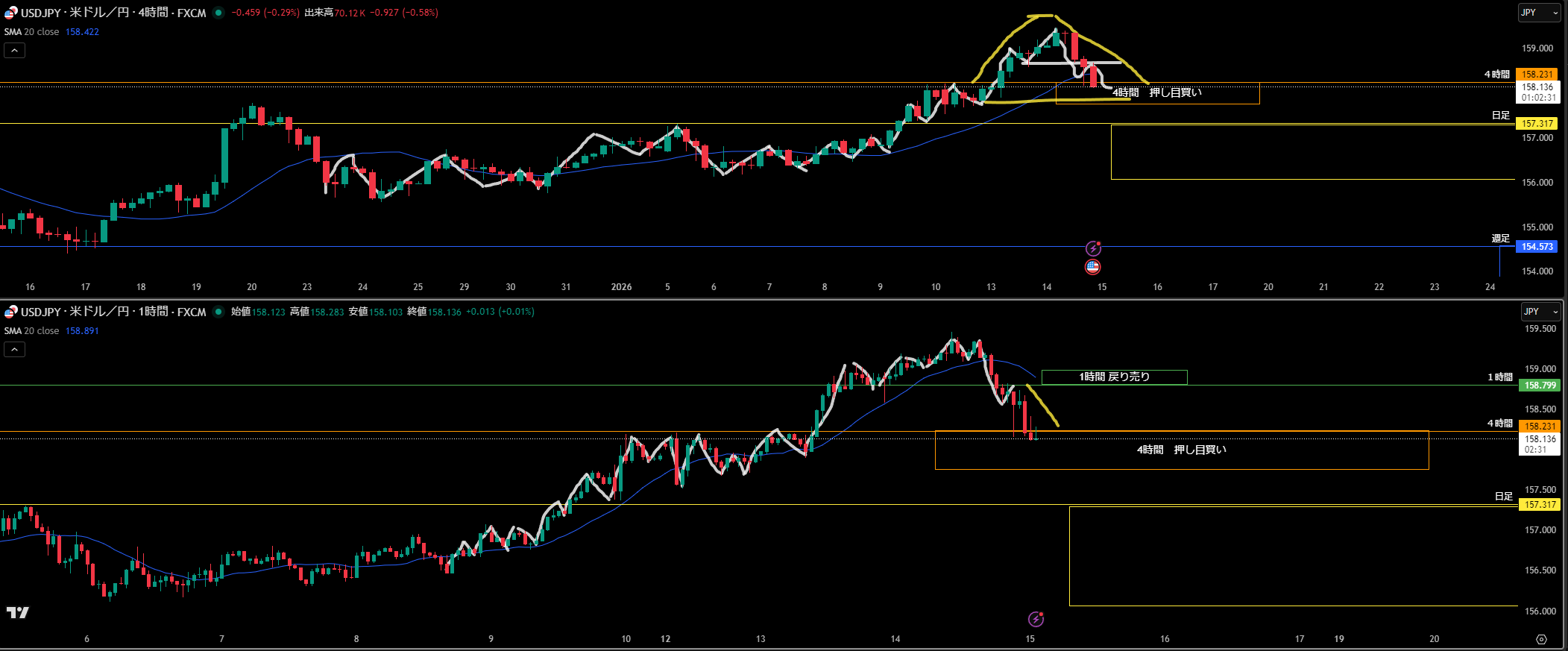Screen dimensions: 1568x651
Task: Click the USDJPY flag icon on 1-hour chart
Action: click(10, 312)
